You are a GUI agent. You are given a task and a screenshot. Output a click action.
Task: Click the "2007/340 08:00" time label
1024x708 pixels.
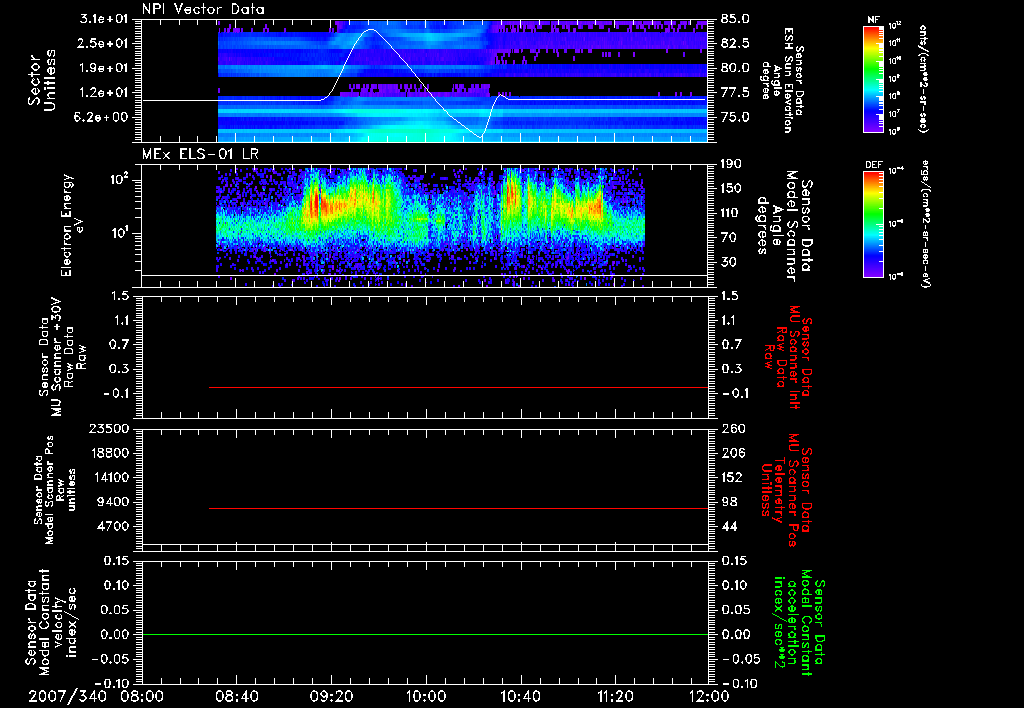point(96,696)
